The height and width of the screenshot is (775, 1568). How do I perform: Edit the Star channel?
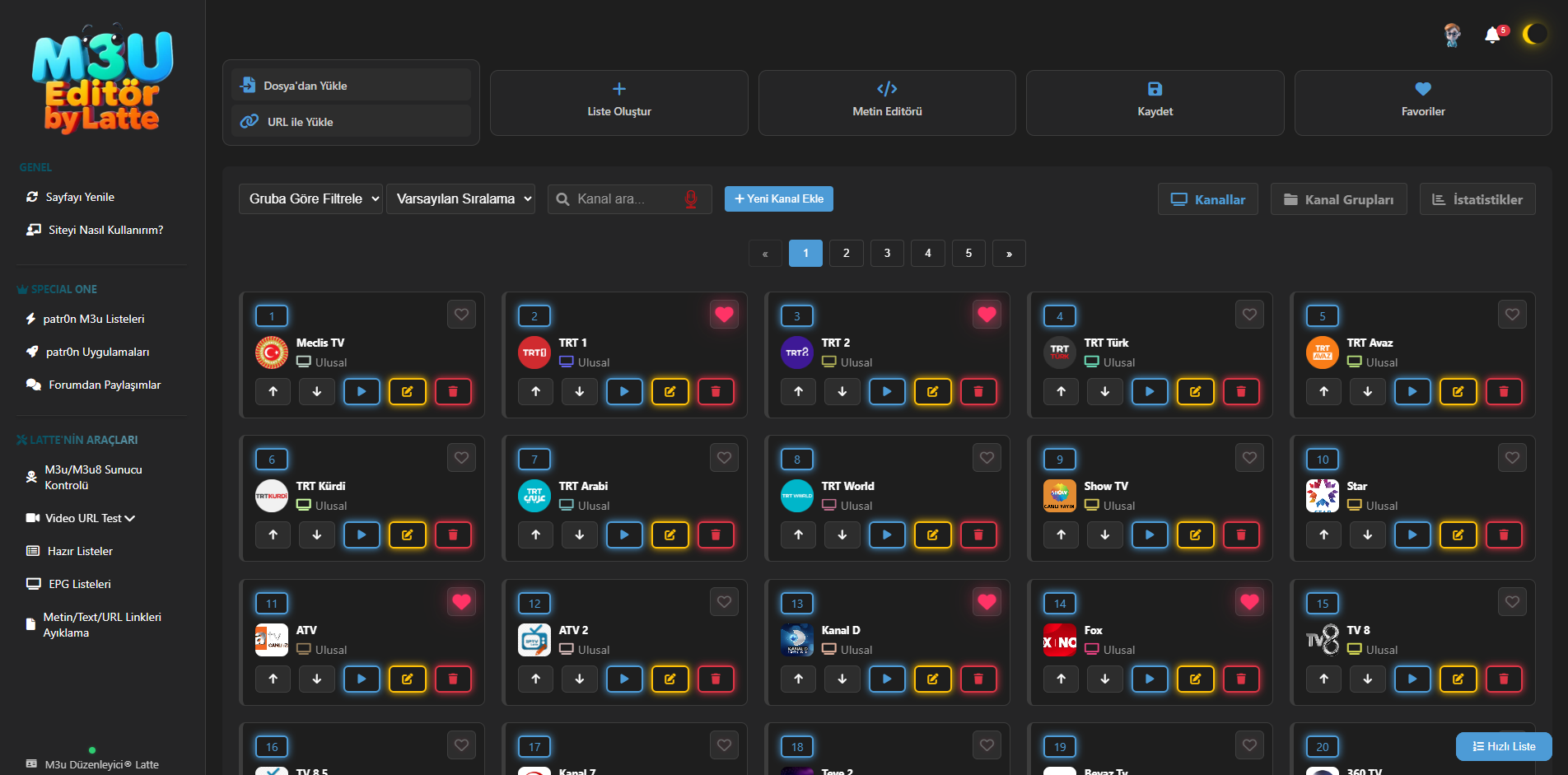(x=1458, y=535)
